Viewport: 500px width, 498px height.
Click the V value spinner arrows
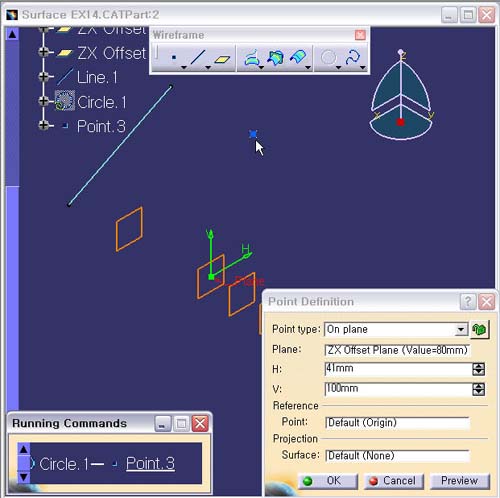479,389
